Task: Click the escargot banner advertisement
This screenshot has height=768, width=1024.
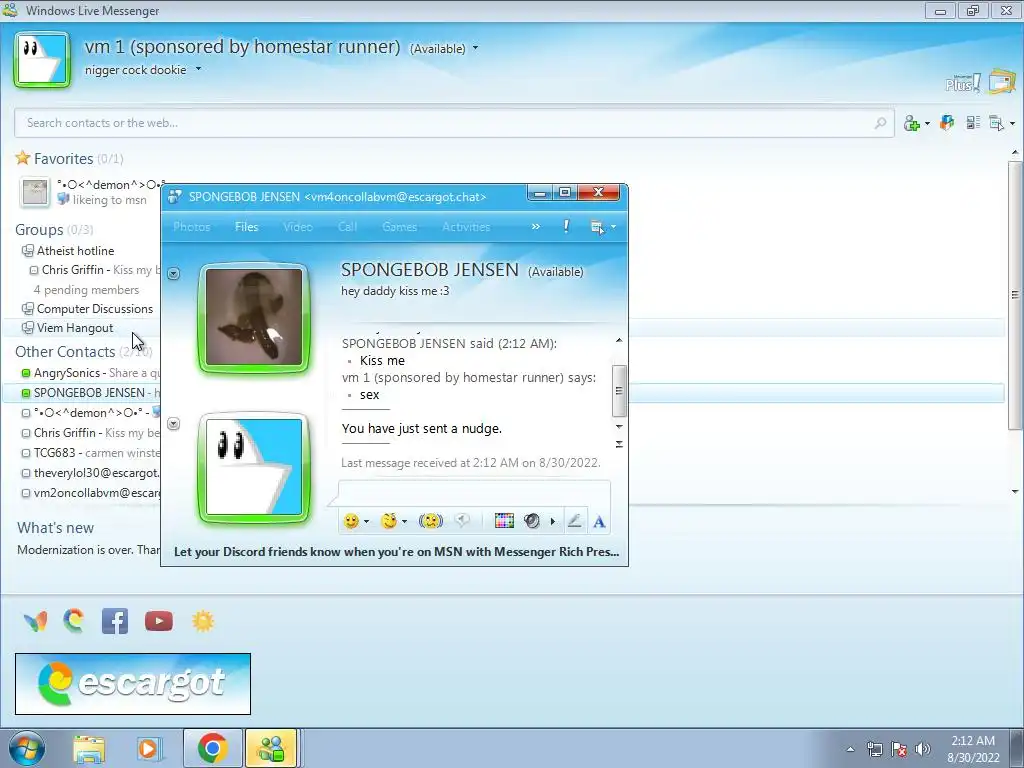Action: point(133,684)
